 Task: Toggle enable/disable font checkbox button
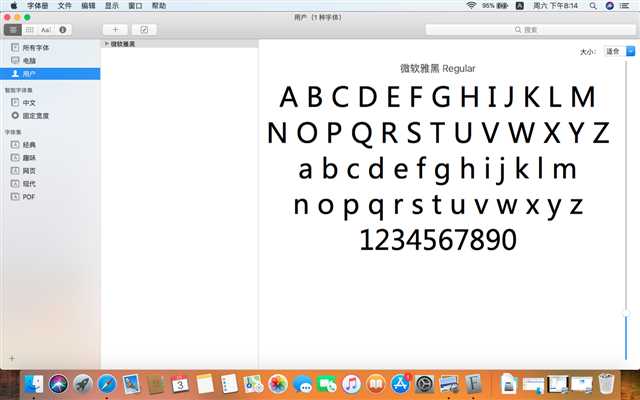(144, 30)
